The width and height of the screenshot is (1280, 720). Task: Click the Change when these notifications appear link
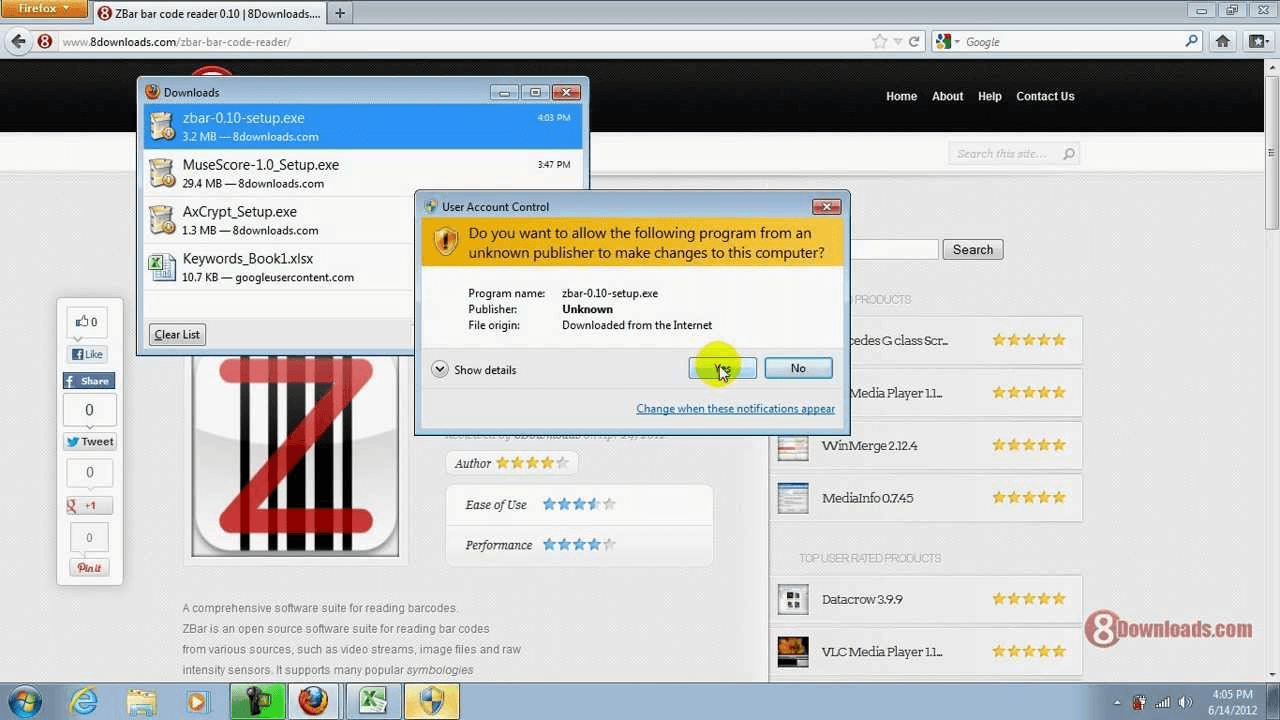pos(735,408)
